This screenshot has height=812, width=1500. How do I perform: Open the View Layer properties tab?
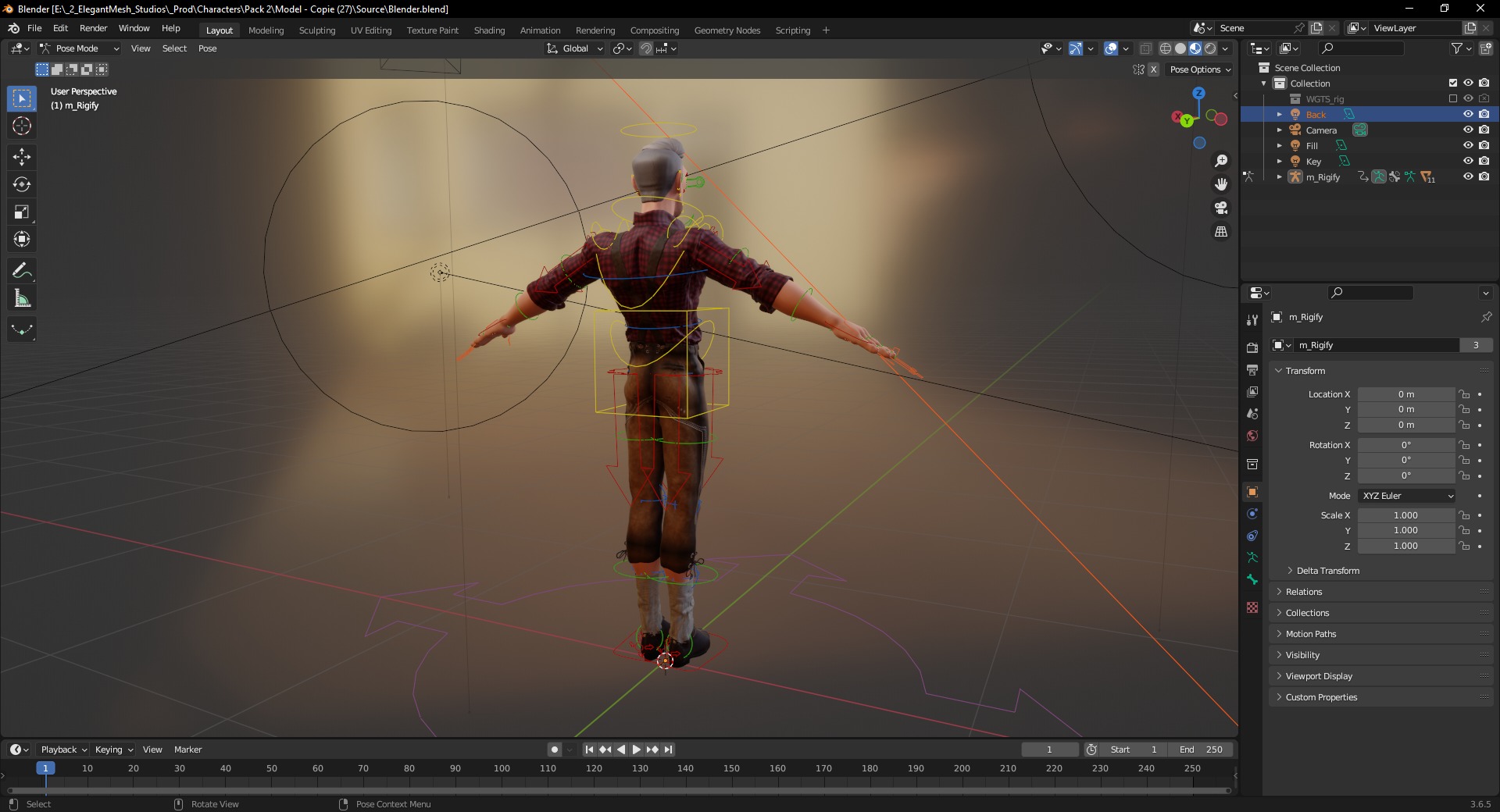pyautogui.click(x=1252, y=391)
